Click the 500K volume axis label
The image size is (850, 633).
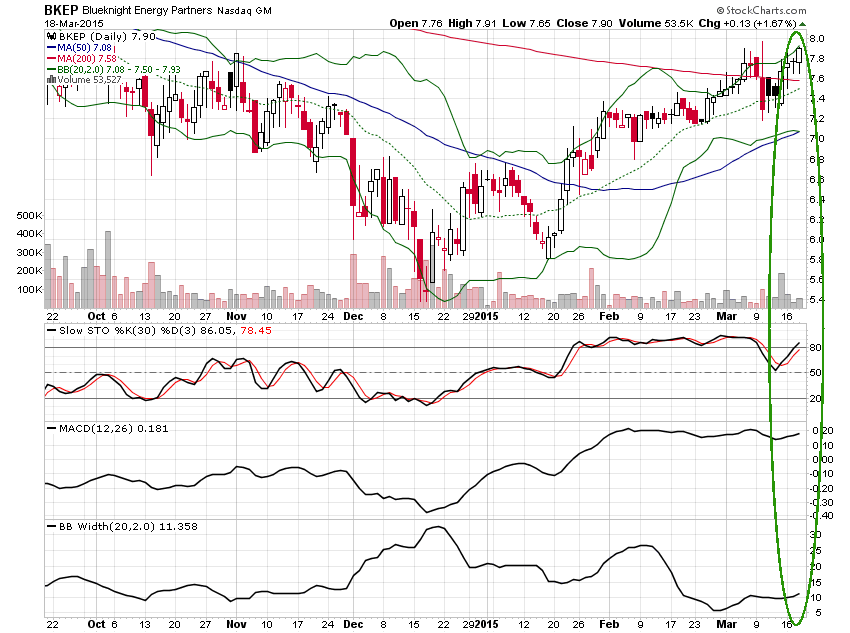click(x=29, y=216)
